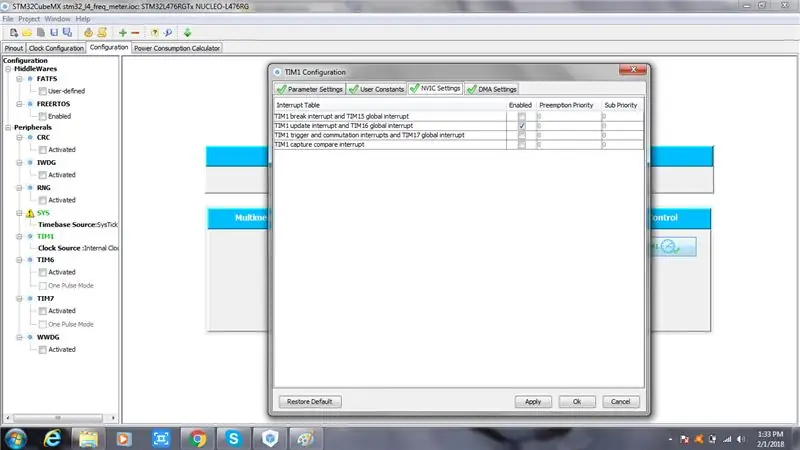The height and width of the screenshot is (450, 800).
Task: Collapse the FREERTOS tree node
Action: [19, 104]
